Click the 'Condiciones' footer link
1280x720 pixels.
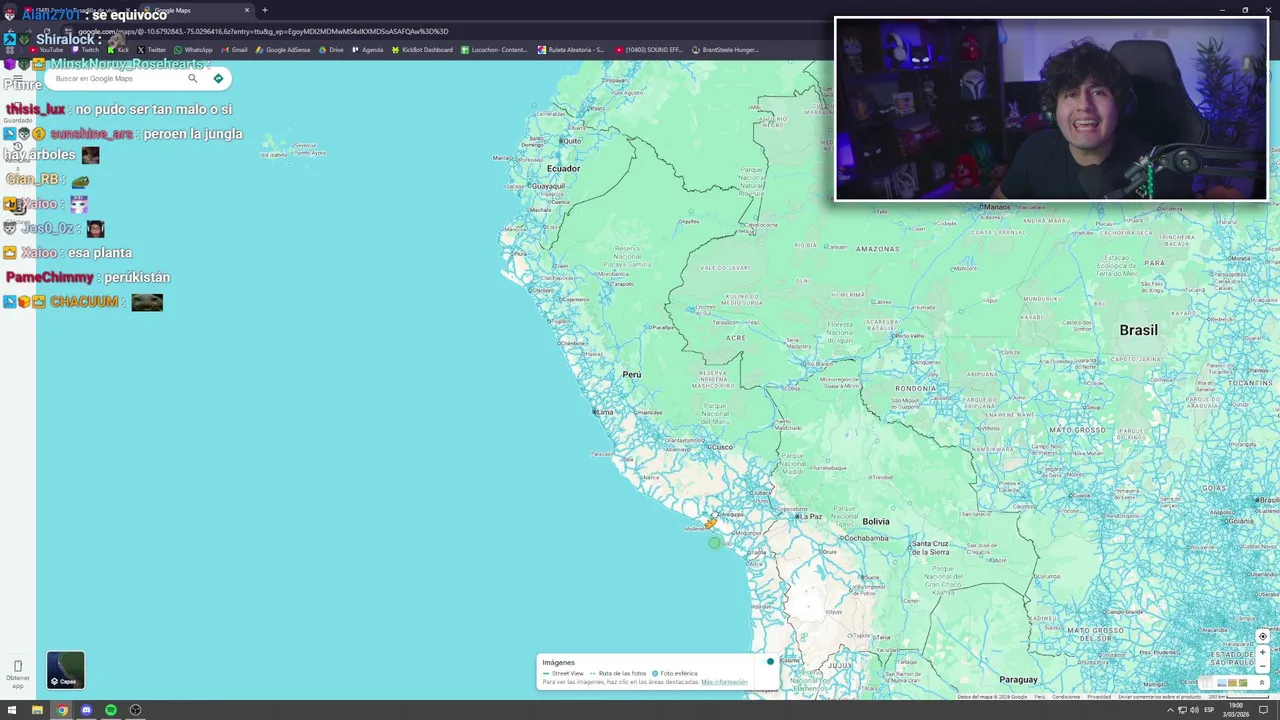[x=1065, y=697]
